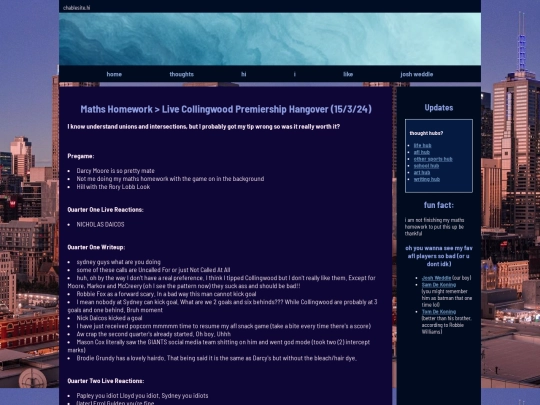
Task: Select the 'hi' navigation item
Action: (x=243, y=74)
